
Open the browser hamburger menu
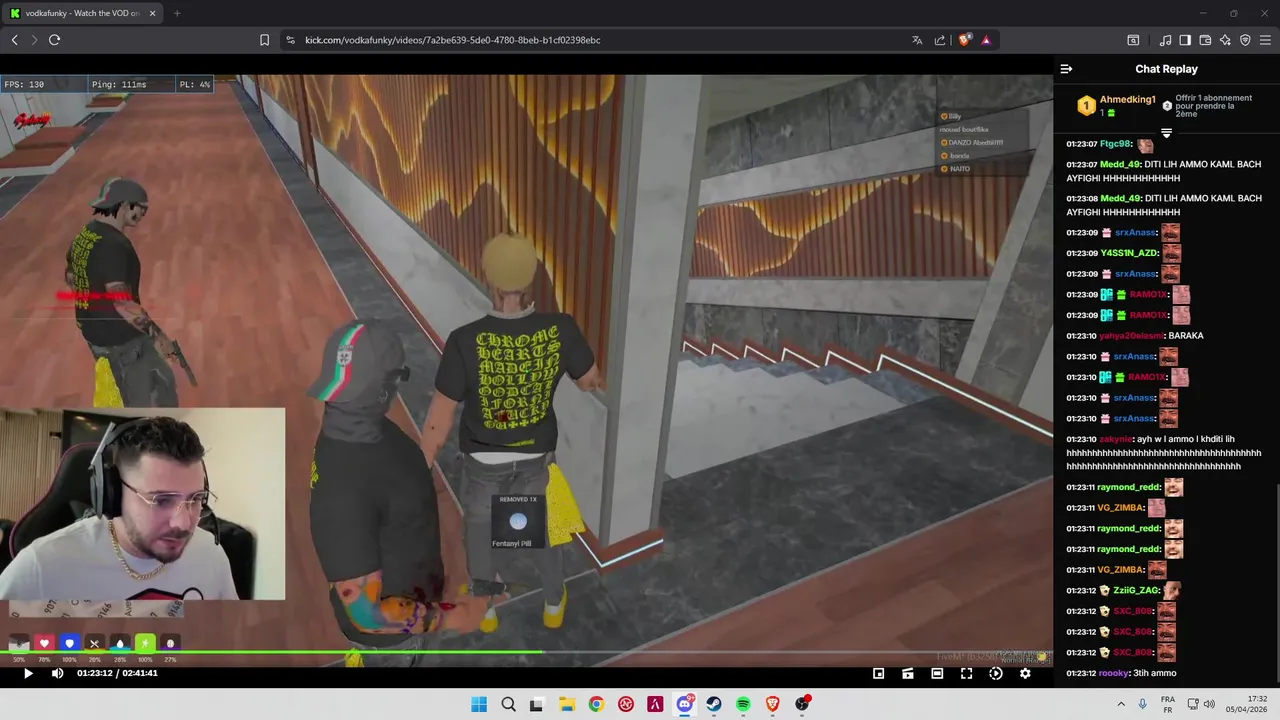1266,40
